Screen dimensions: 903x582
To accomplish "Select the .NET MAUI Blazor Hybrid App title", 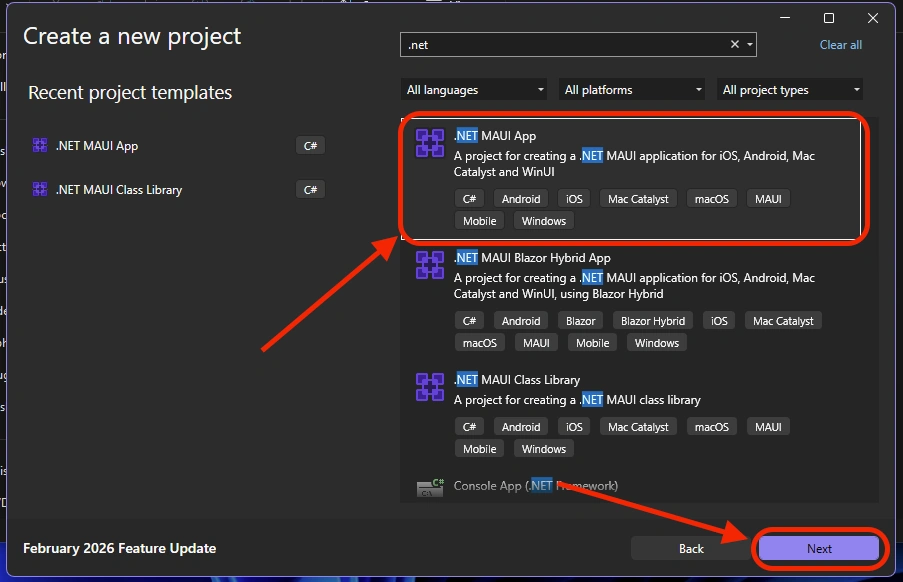I will [x=532, y=258].
